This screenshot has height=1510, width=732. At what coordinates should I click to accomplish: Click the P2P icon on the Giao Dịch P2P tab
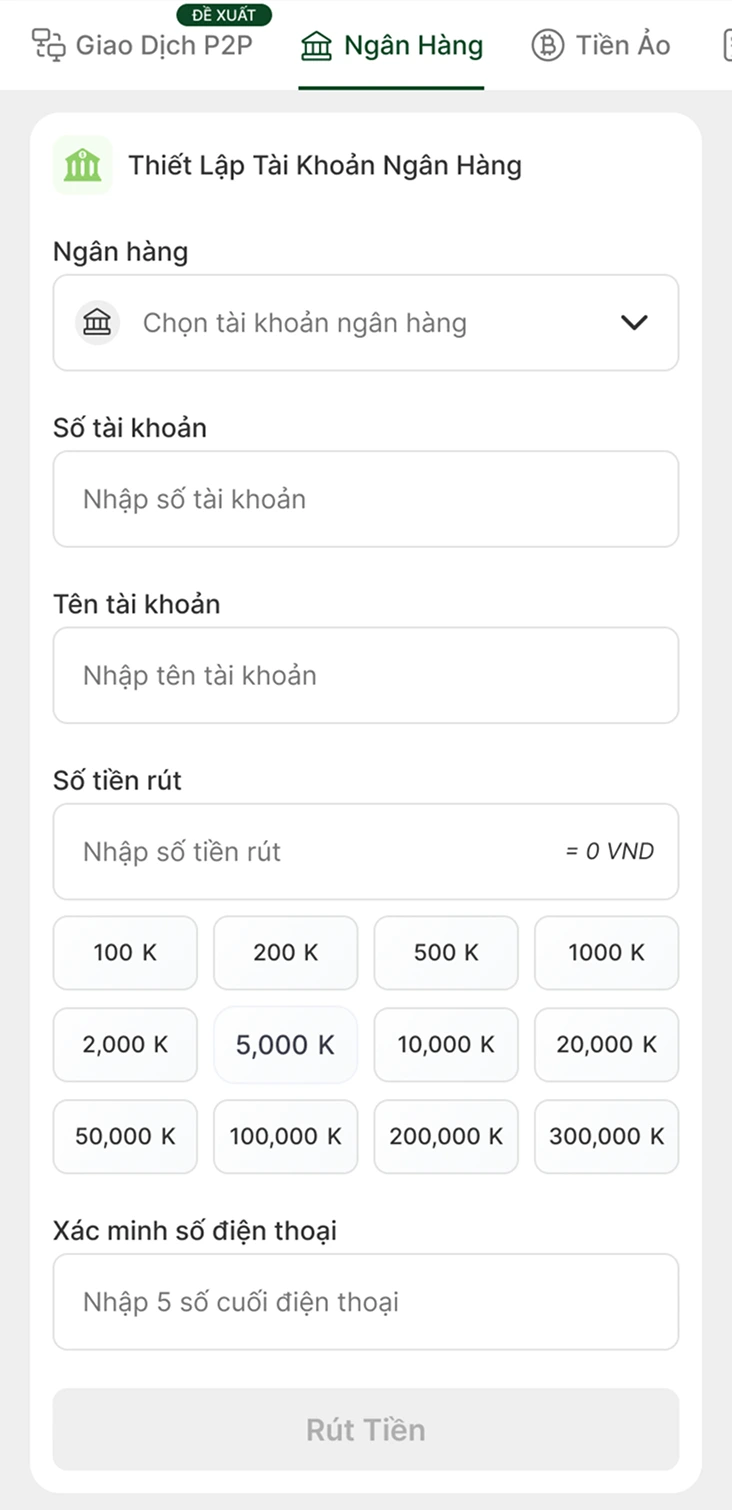tap(47, 45)
